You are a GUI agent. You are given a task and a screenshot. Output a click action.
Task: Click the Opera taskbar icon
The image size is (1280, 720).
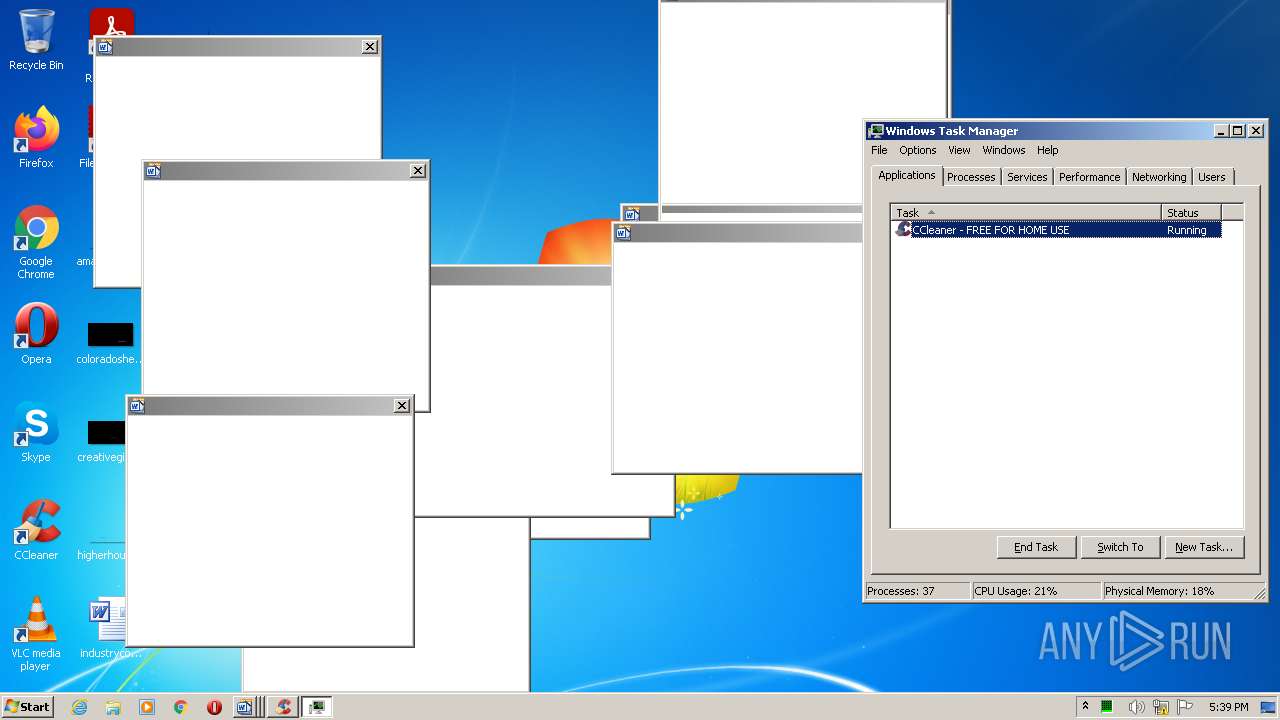[214, 707]
